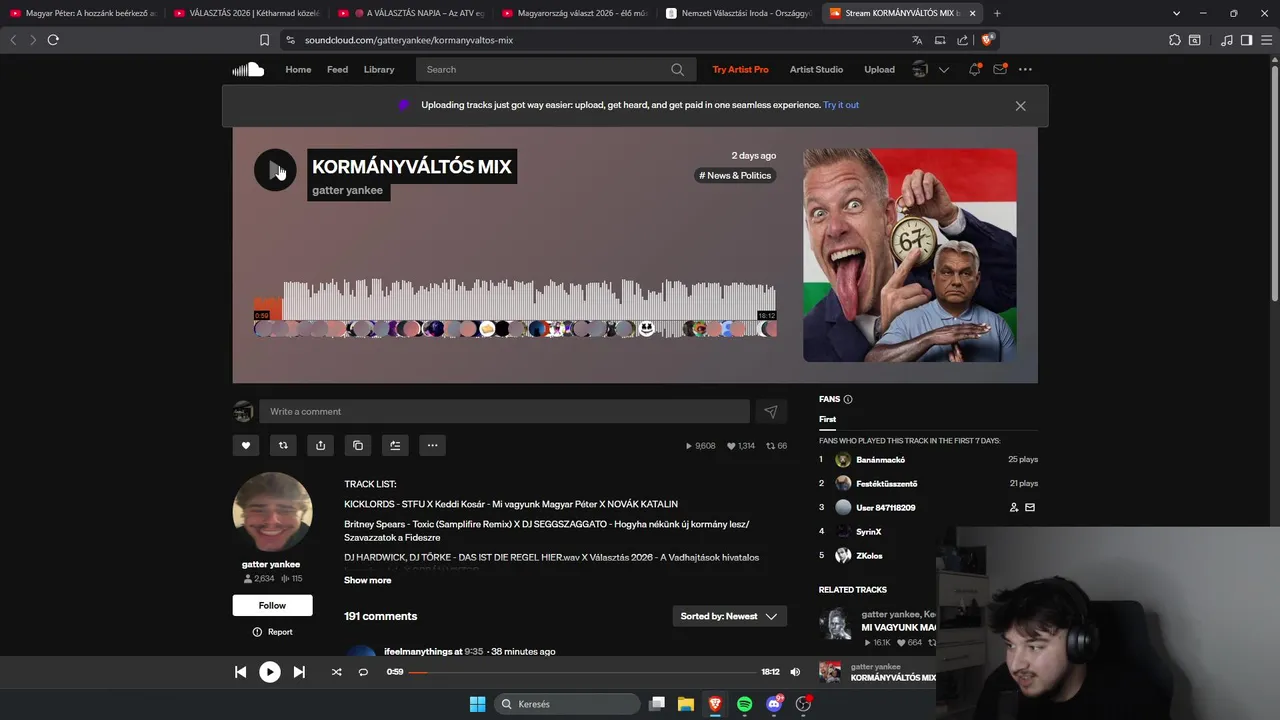Open the Feed page
1280x720 pixels.
coord(337,69)
